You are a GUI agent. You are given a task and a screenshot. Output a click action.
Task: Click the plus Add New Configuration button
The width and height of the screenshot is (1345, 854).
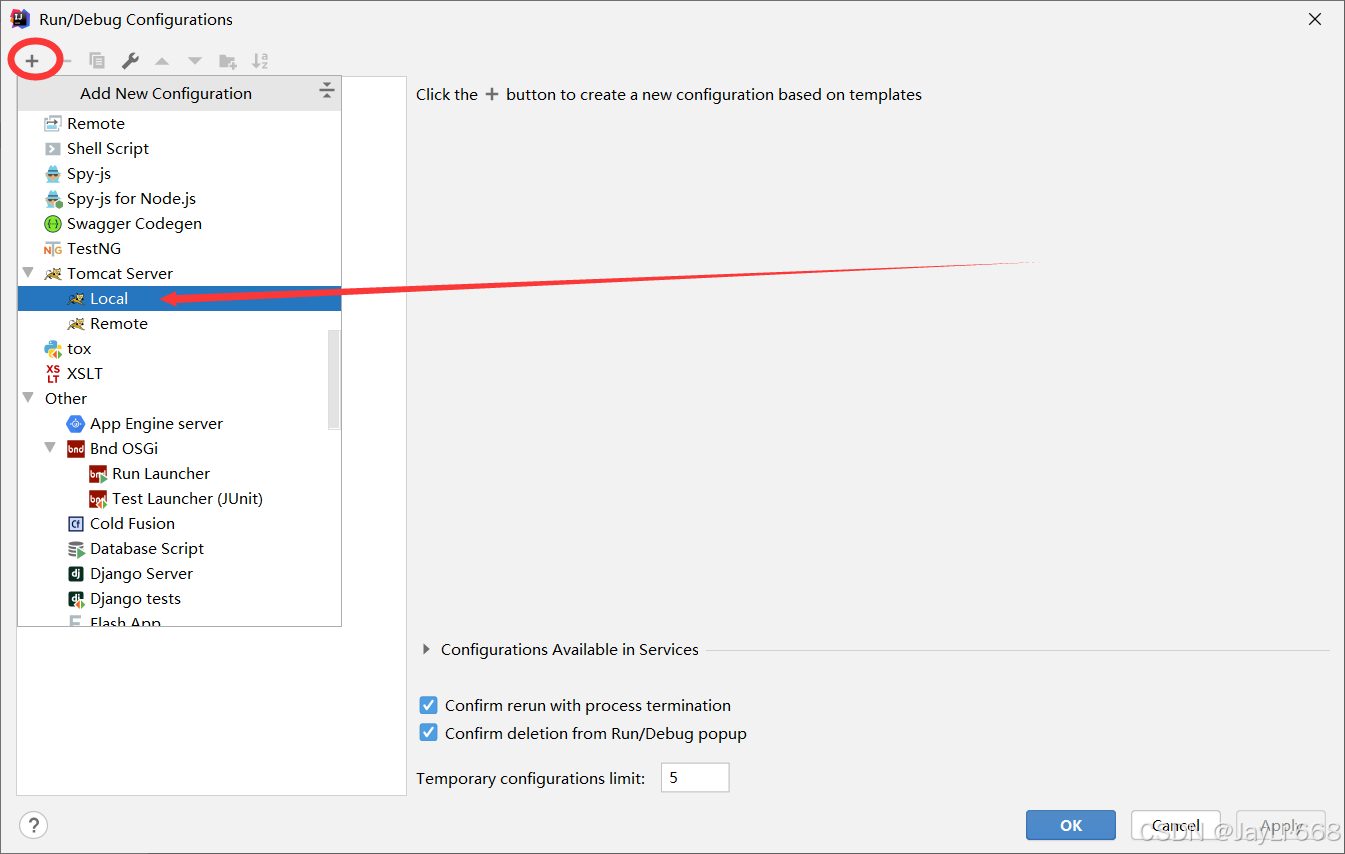[32, 61]
